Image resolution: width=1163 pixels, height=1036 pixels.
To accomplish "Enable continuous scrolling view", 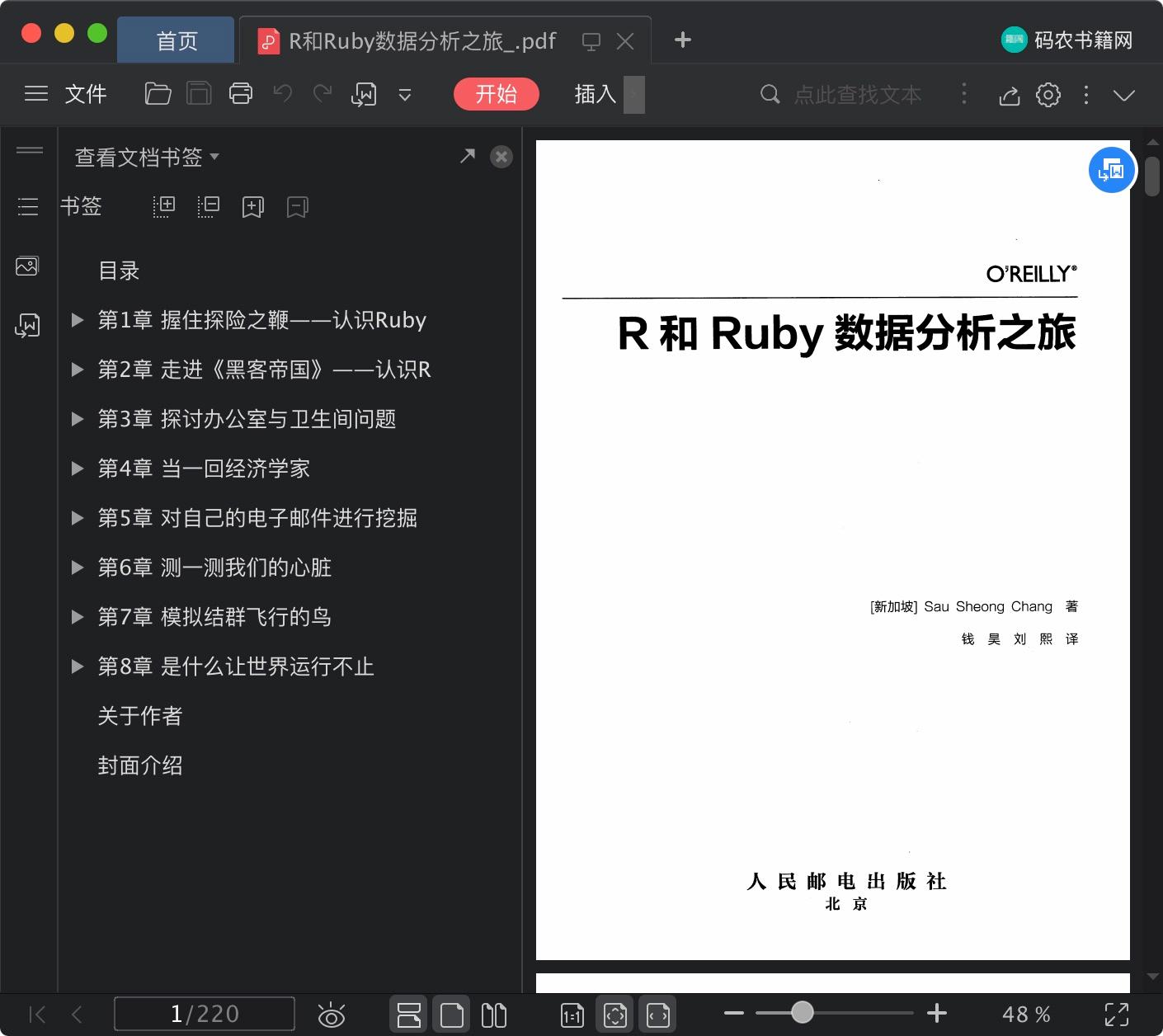I will pyautogui.click(x=409, y=1015).
